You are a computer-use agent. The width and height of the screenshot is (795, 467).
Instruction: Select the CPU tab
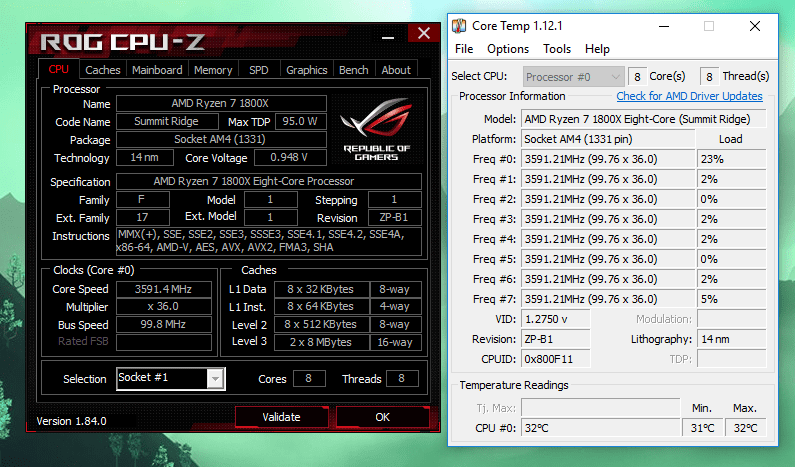[58, 69]
